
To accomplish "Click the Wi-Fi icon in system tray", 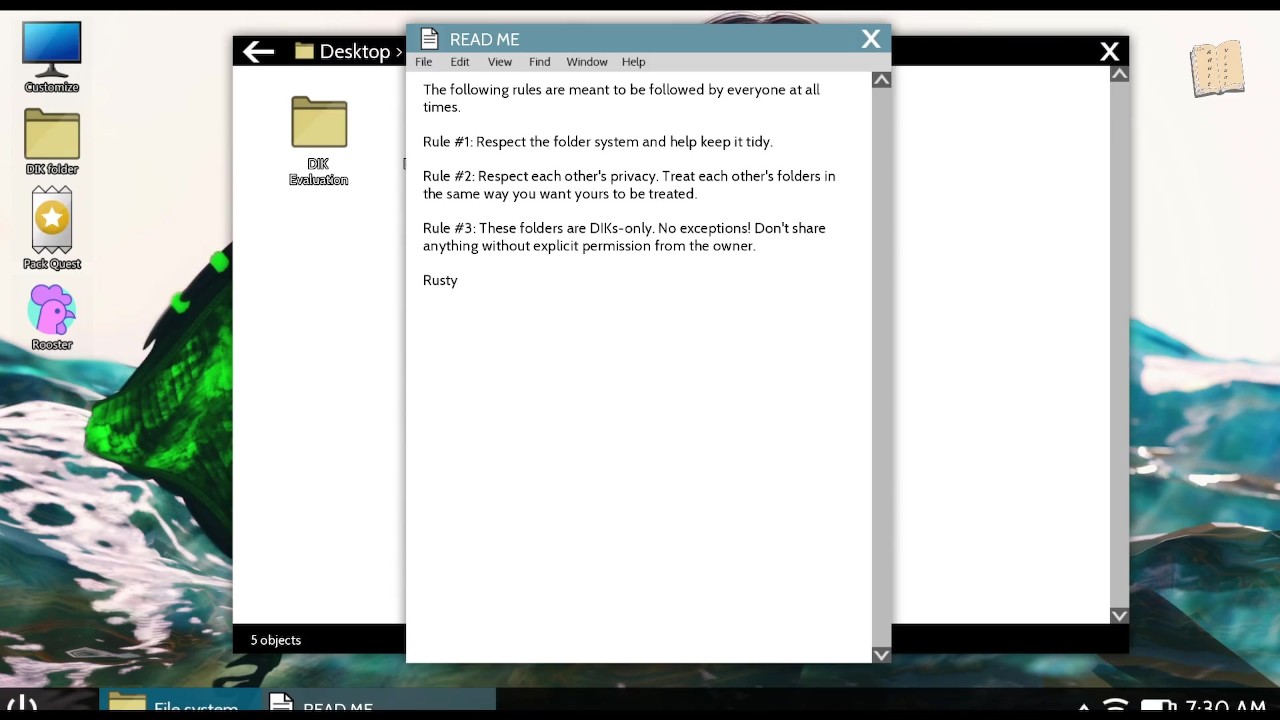I will coord(1116,706).
